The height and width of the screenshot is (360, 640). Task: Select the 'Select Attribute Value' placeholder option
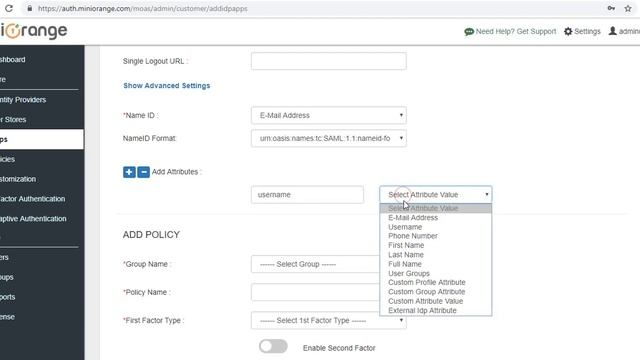coord(436,208)
